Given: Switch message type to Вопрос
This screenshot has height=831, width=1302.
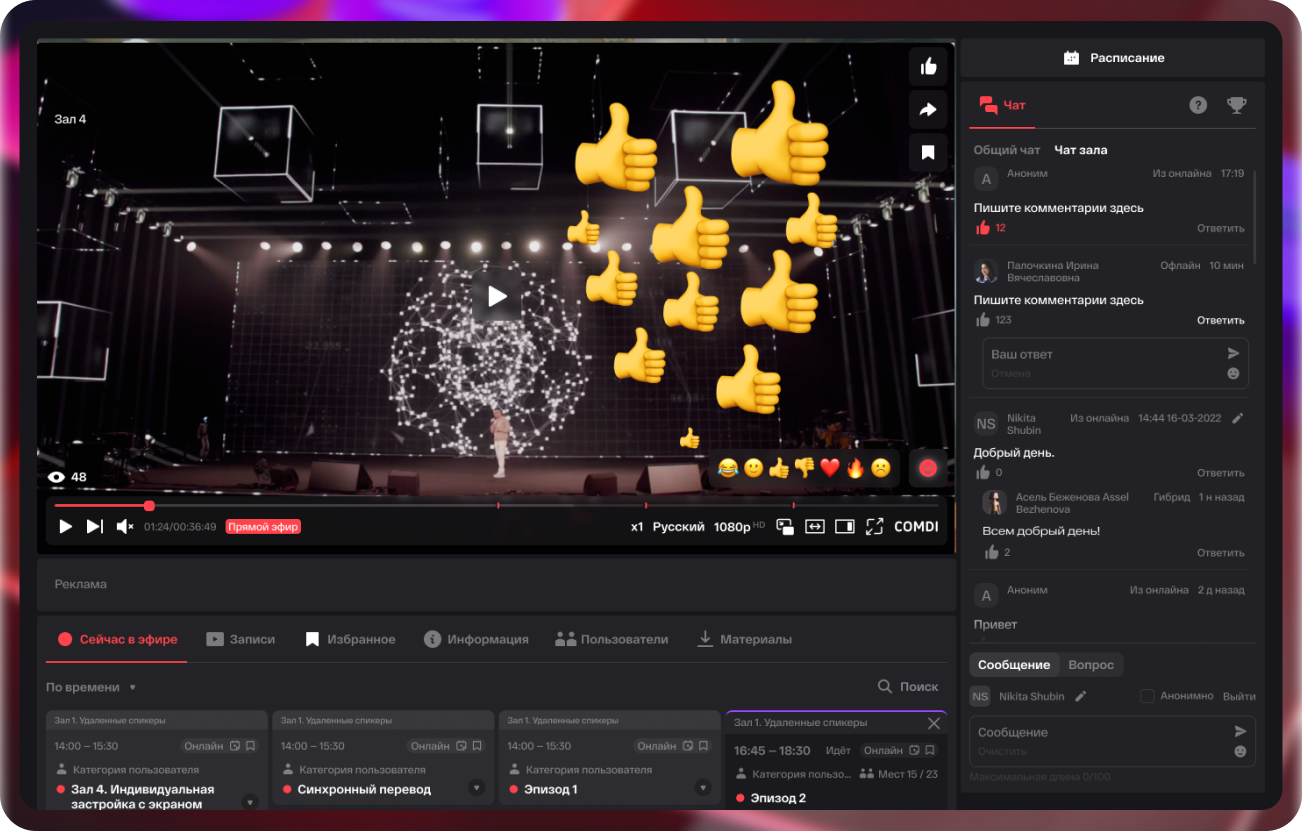Looking at the screenshot, I should [1091, 665].
